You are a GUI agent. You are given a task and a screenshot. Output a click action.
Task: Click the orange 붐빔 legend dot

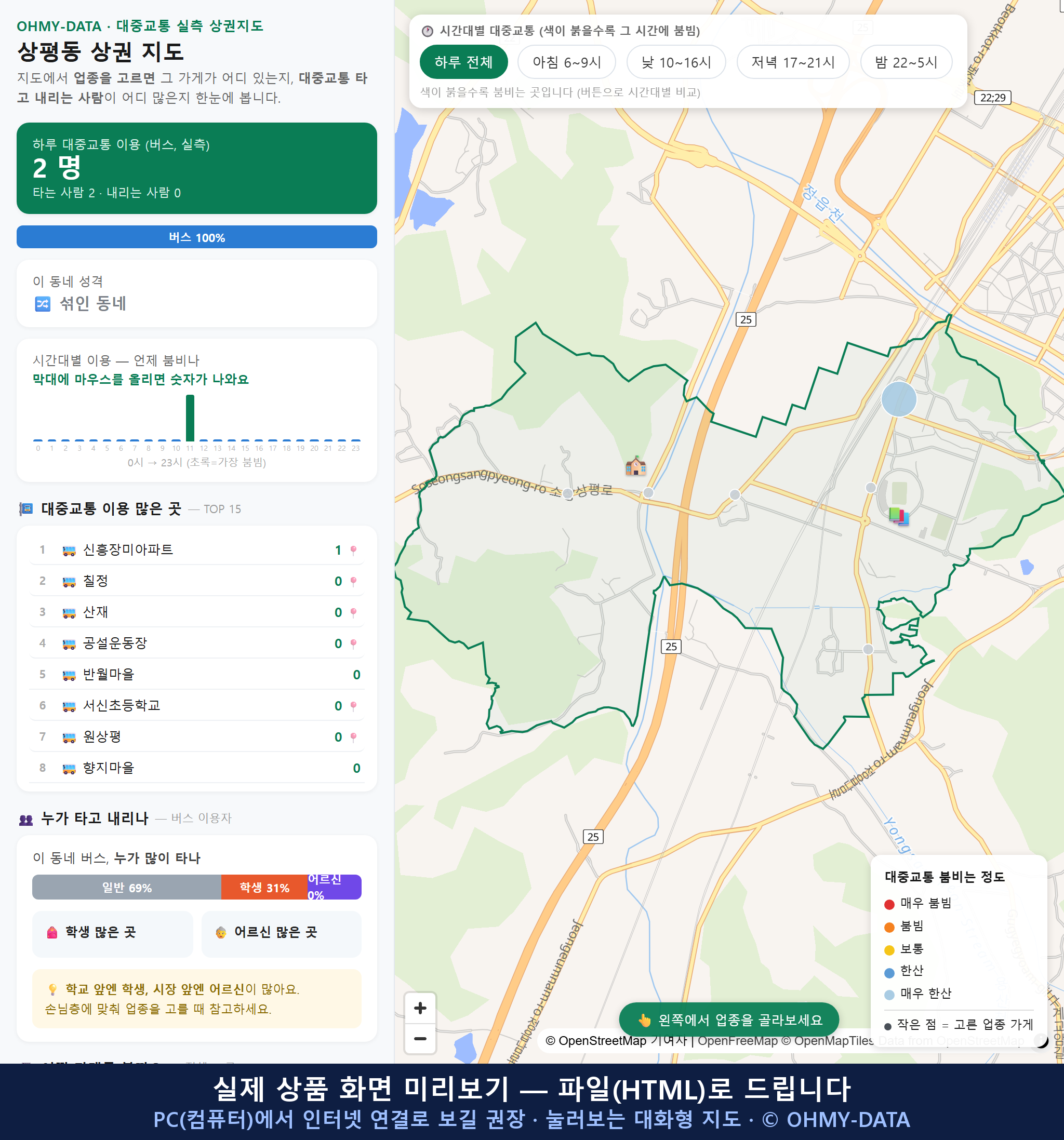889,927
